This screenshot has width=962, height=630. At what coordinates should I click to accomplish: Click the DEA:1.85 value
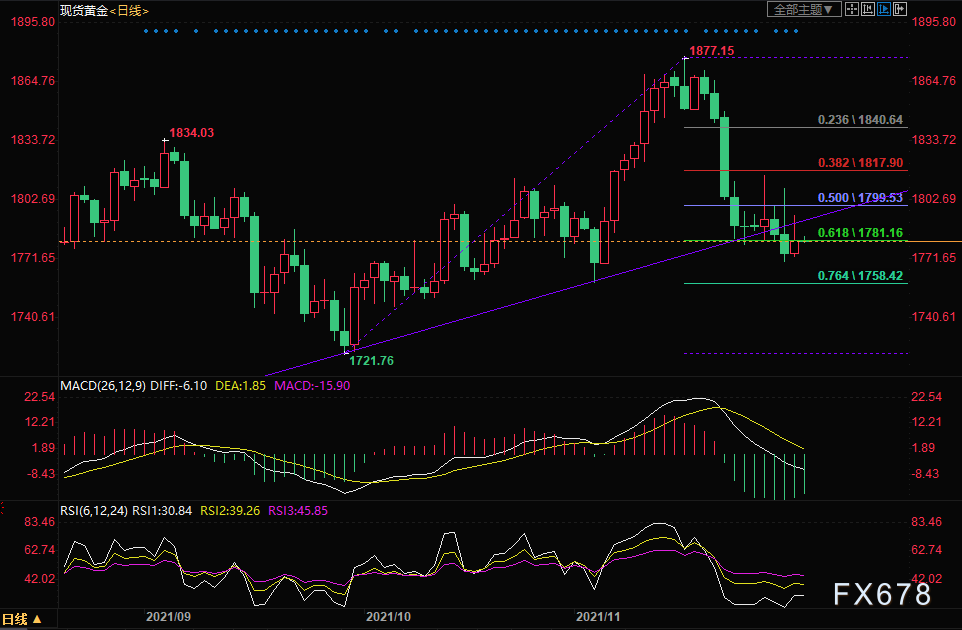pos(240,386)
